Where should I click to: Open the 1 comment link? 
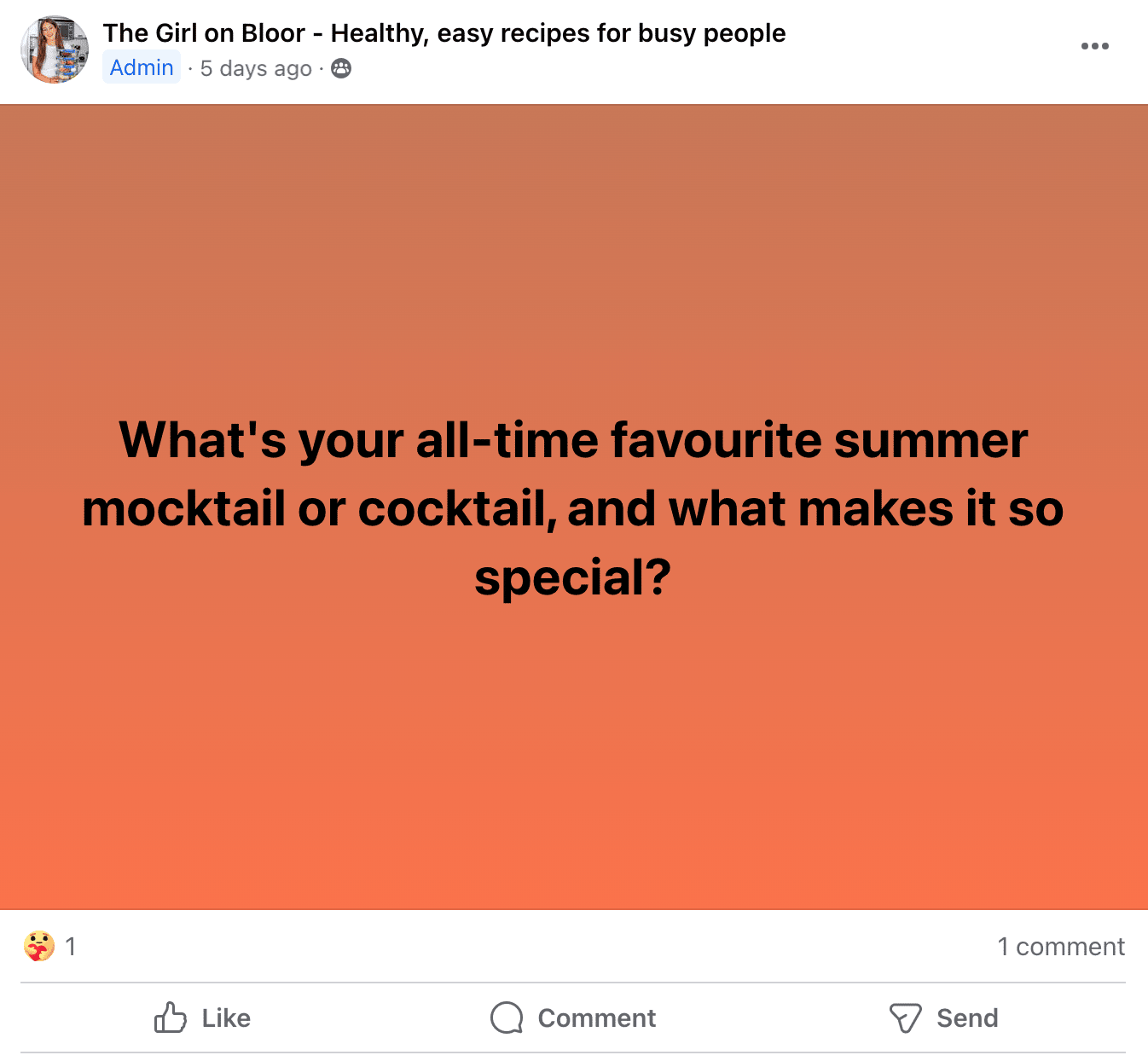[x=1061, y=947]
